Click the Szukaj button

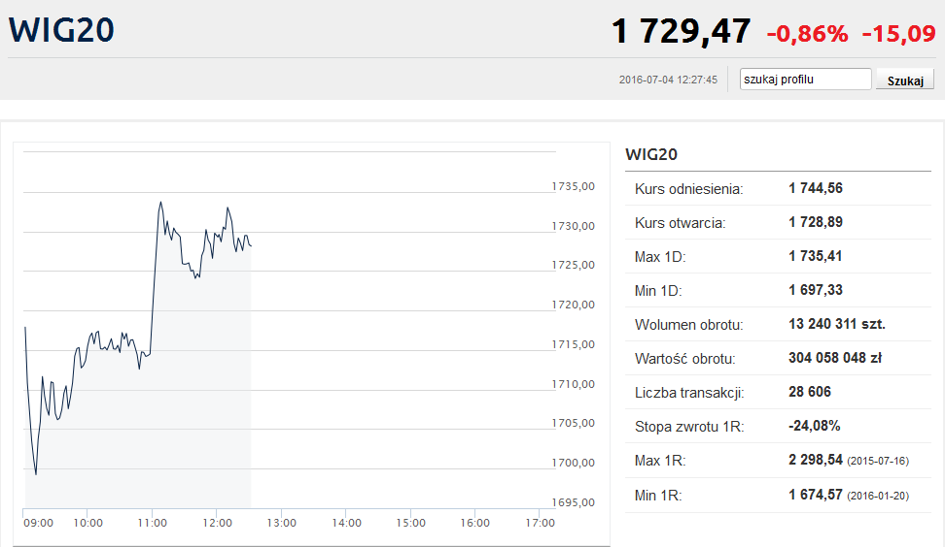coord(905,80)
